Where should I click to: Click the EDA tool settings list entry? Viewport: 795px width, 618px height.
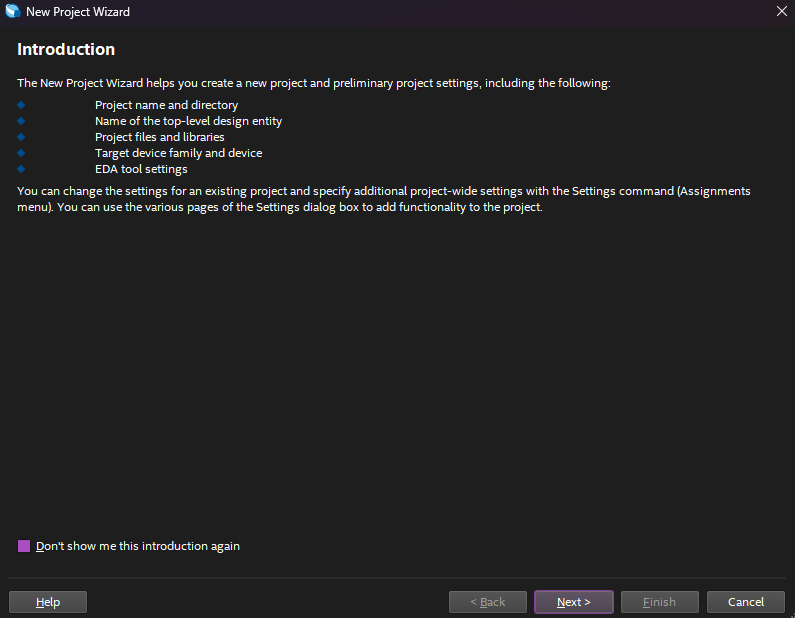point(141,169)
